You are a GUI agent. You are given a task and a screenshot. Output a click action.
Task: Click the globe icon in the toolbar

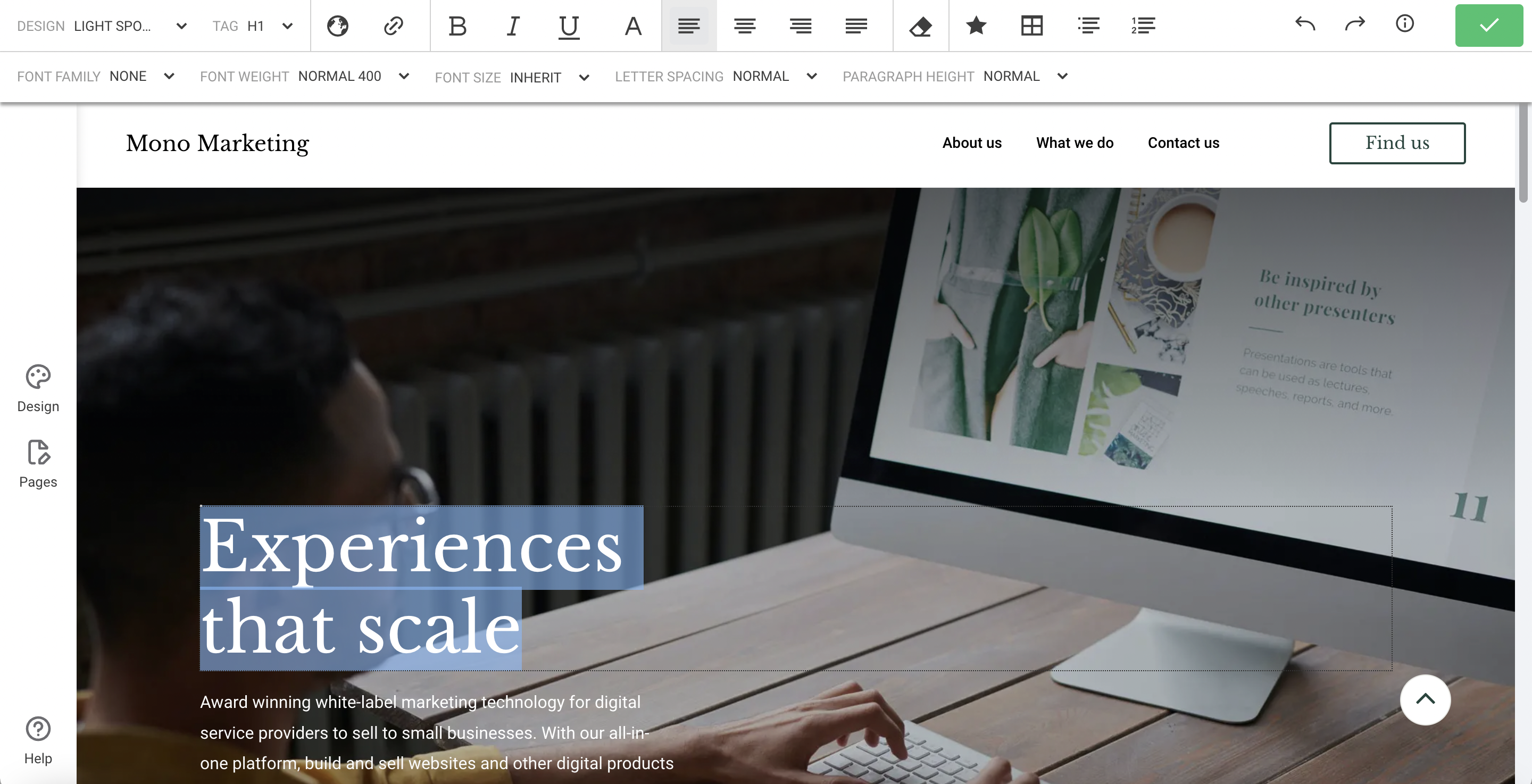click(x=337, y=26)
